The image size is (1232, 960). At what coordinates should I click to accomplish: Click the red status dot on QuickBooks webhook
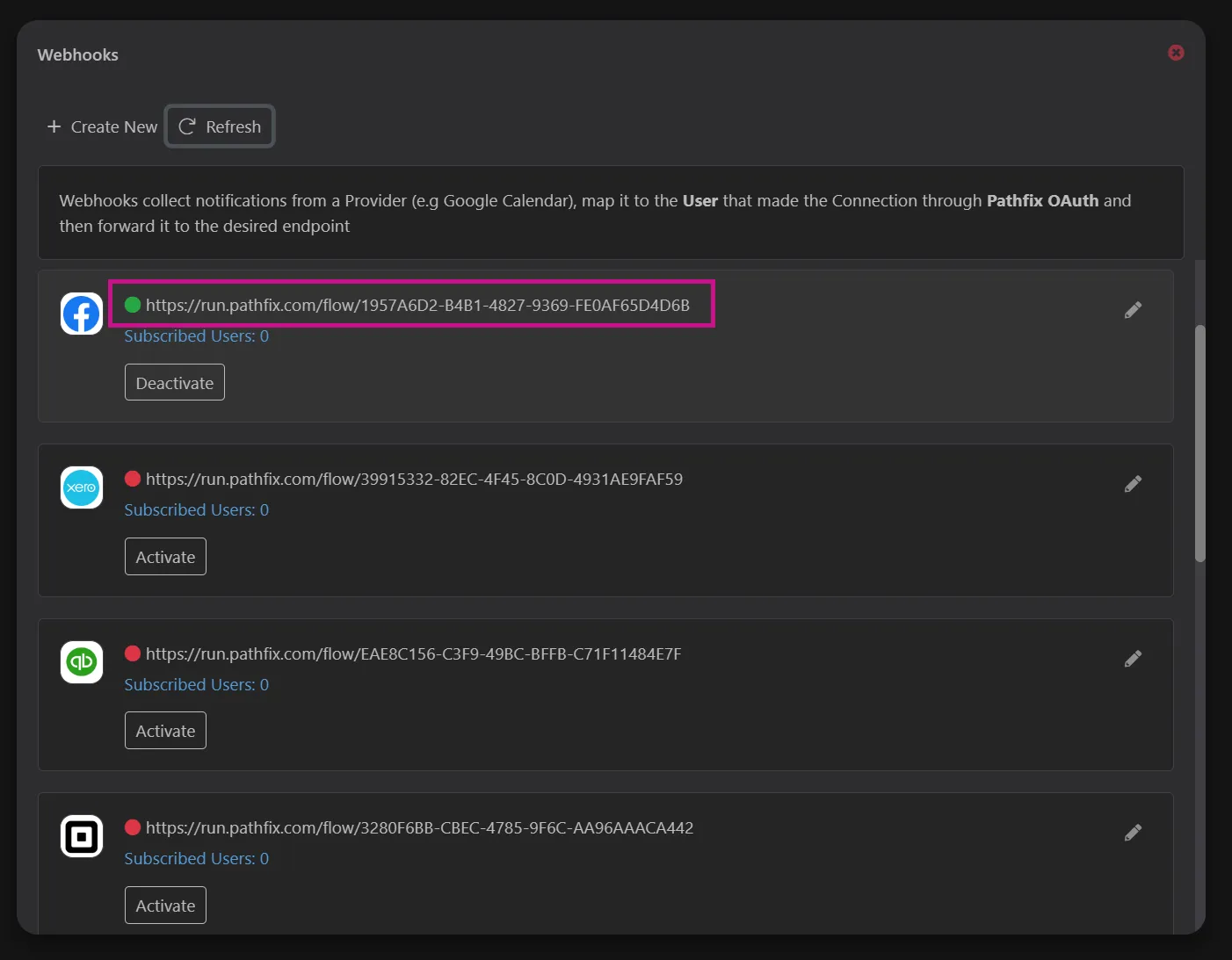133,653
